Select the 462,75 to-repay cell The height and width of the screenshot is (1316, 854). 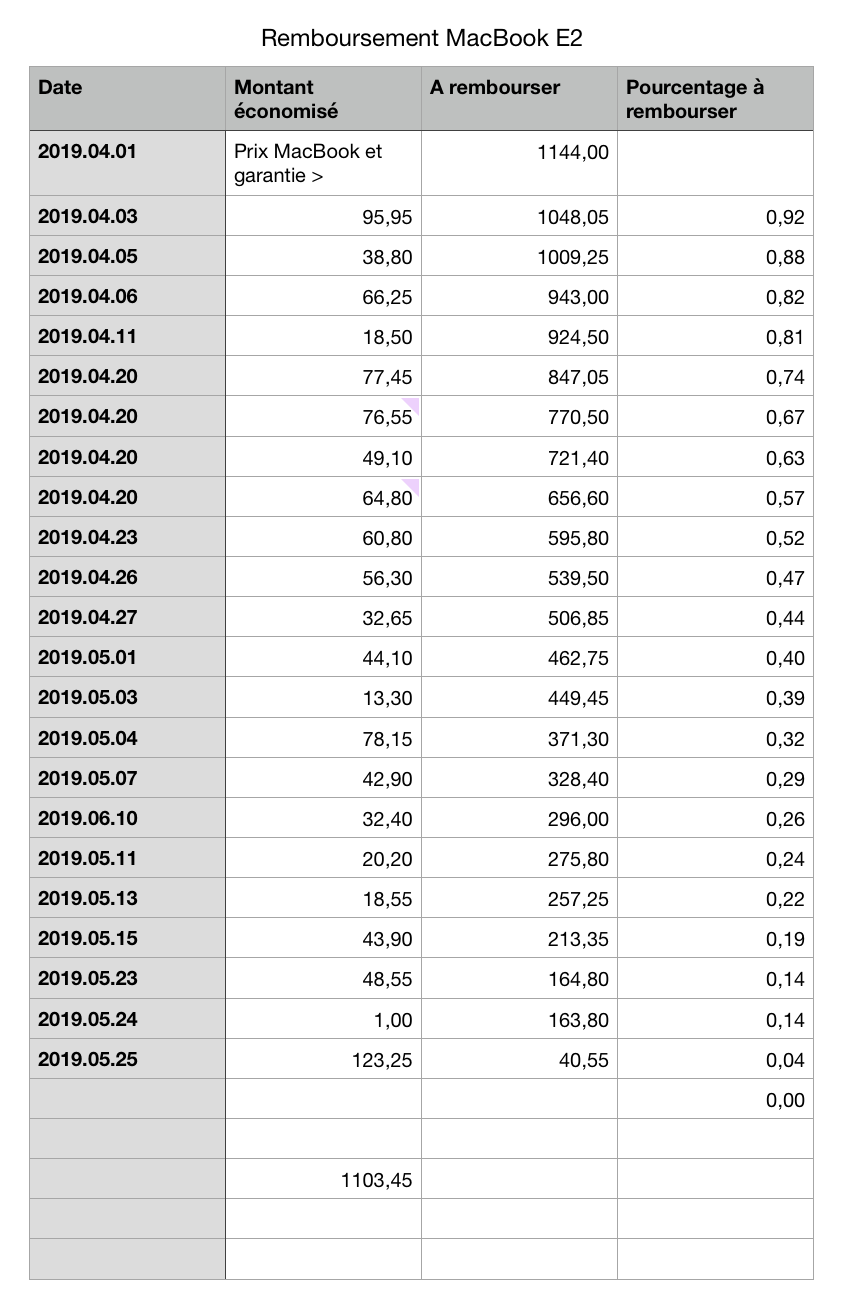pyautogui.click(x=519, y=658)
